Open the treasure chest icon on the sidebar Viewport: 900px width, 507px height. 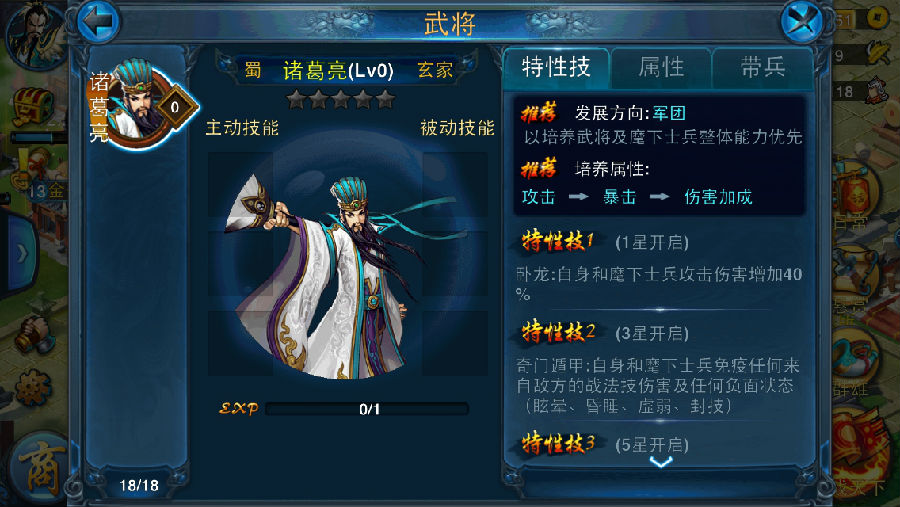click(x=32, y=106)
